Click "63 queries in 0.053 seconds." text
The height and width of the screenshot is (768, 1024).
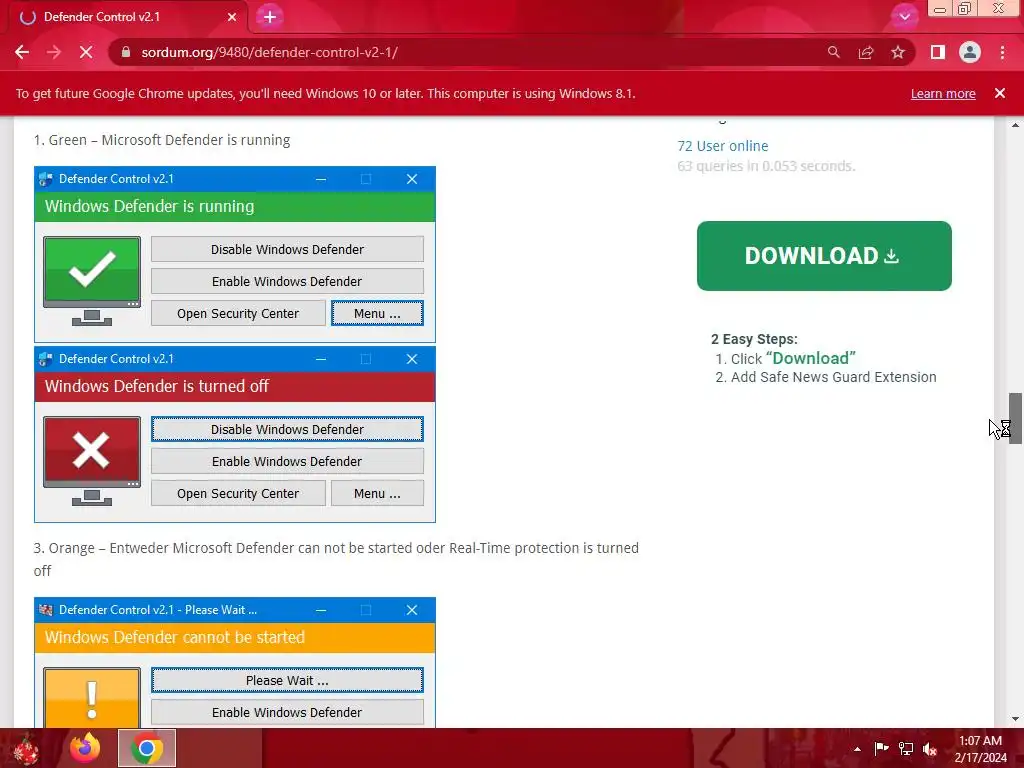coord(766,167)
